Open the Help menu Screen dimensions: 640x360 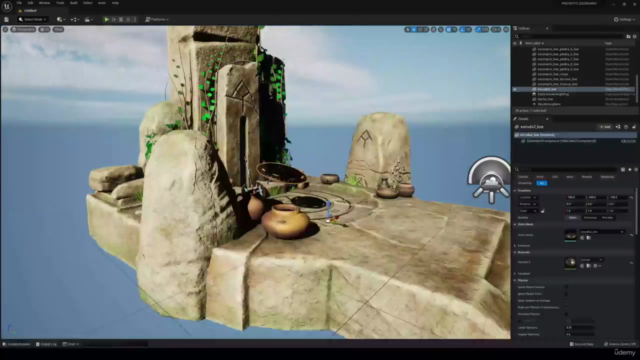(116, 3)
